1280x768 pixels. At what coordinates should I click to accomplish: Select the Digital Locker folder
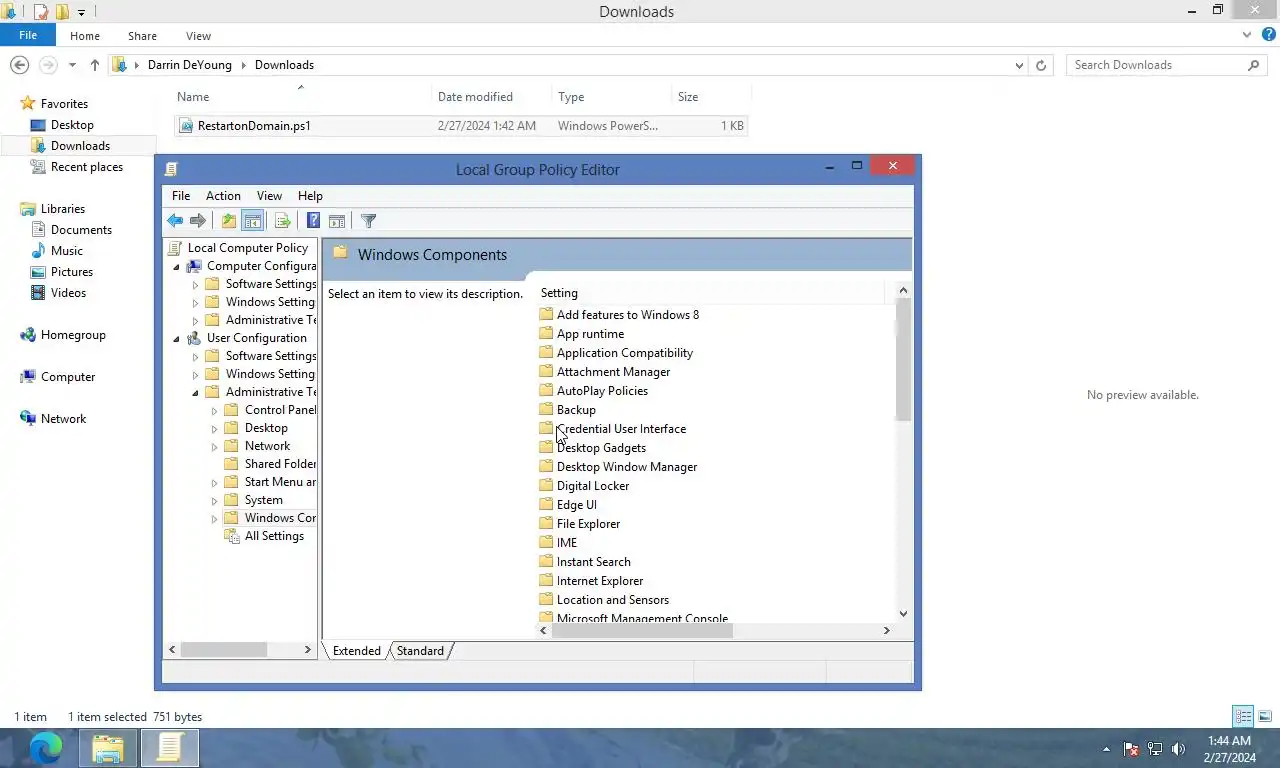584,486
